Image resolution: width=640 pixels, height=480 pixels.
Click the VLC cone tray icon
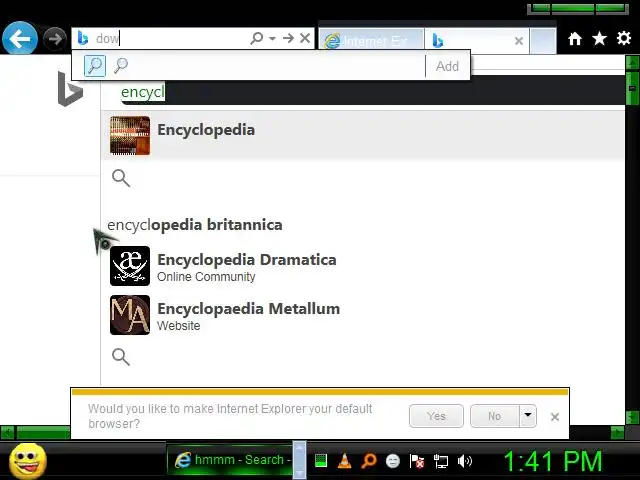pos(344,461)
